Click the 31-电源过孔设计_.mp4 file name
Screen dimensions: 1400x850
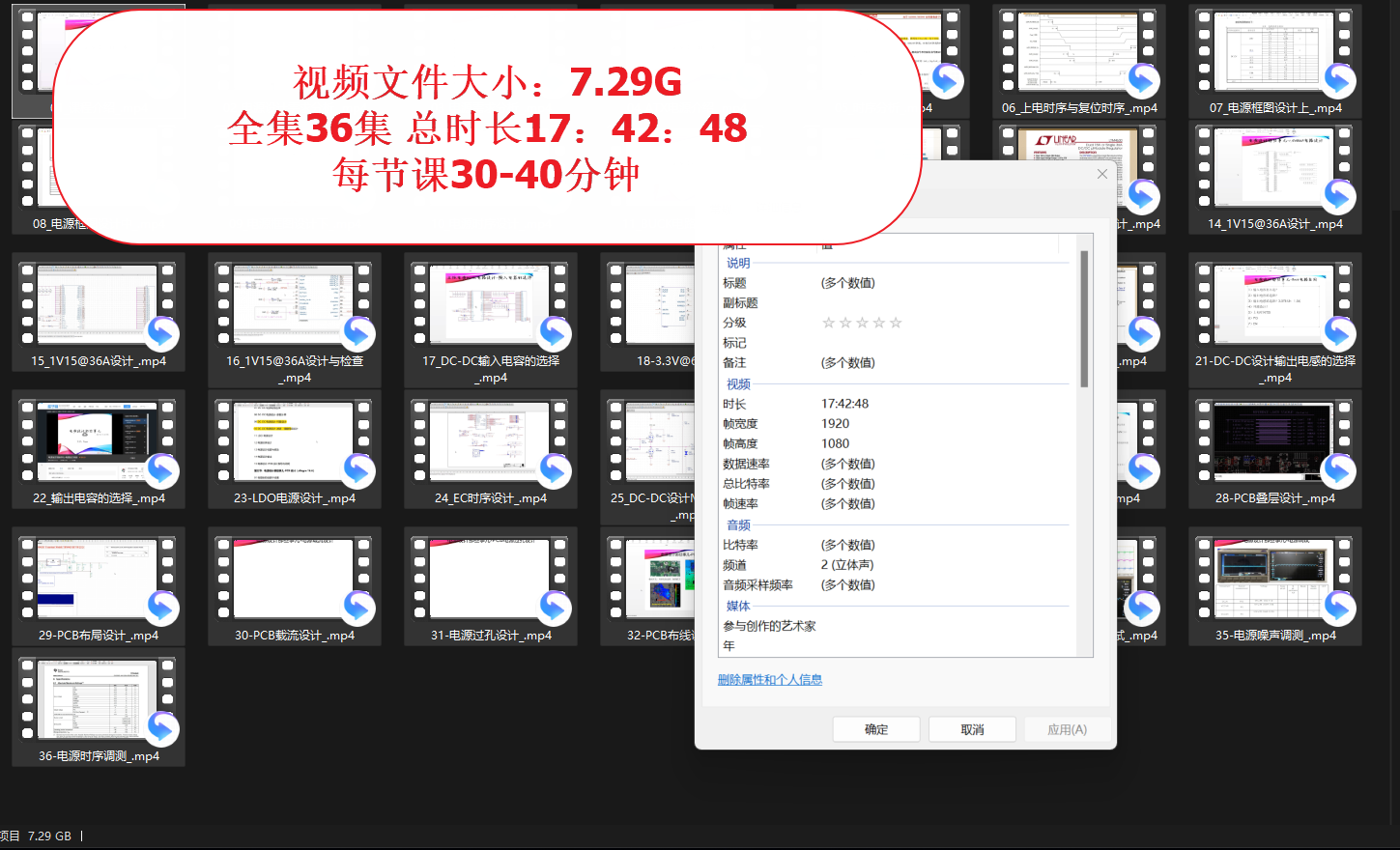pyautogui.click(x=491, y=636)
